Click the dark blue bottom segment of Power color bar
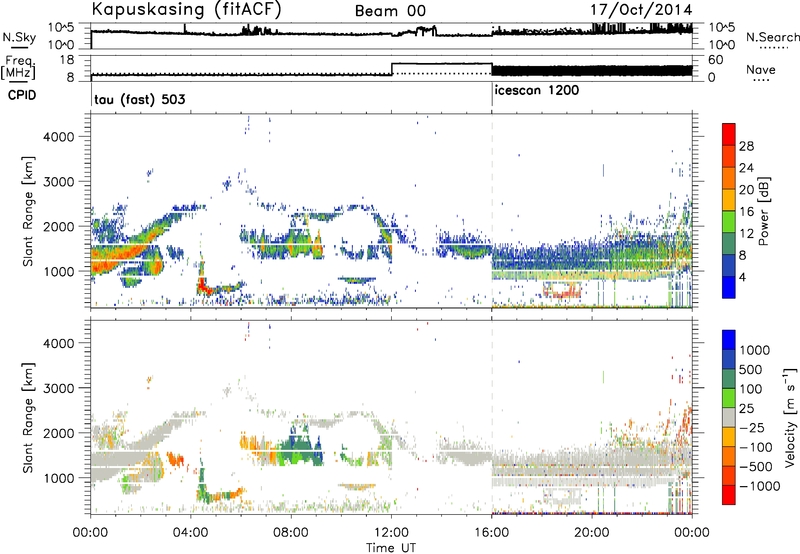Screen dimensions: 800x554 coord(729,287)
